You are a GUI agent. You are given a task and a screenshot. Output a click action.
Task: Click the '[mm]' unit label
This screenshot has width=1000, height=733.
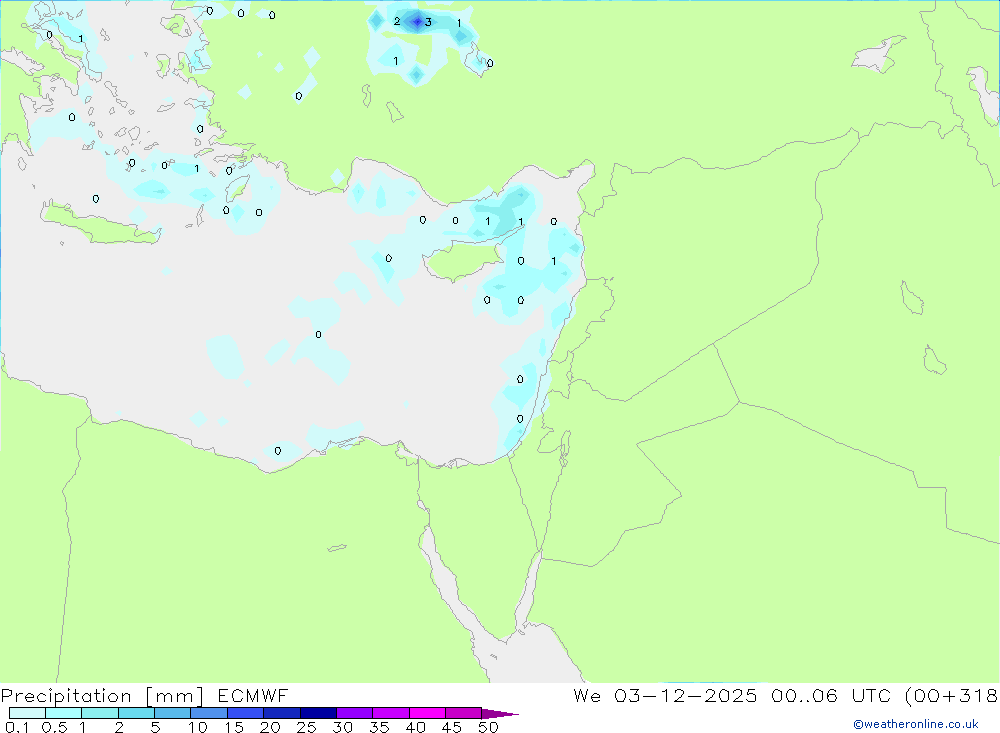[x=175, y=696]
